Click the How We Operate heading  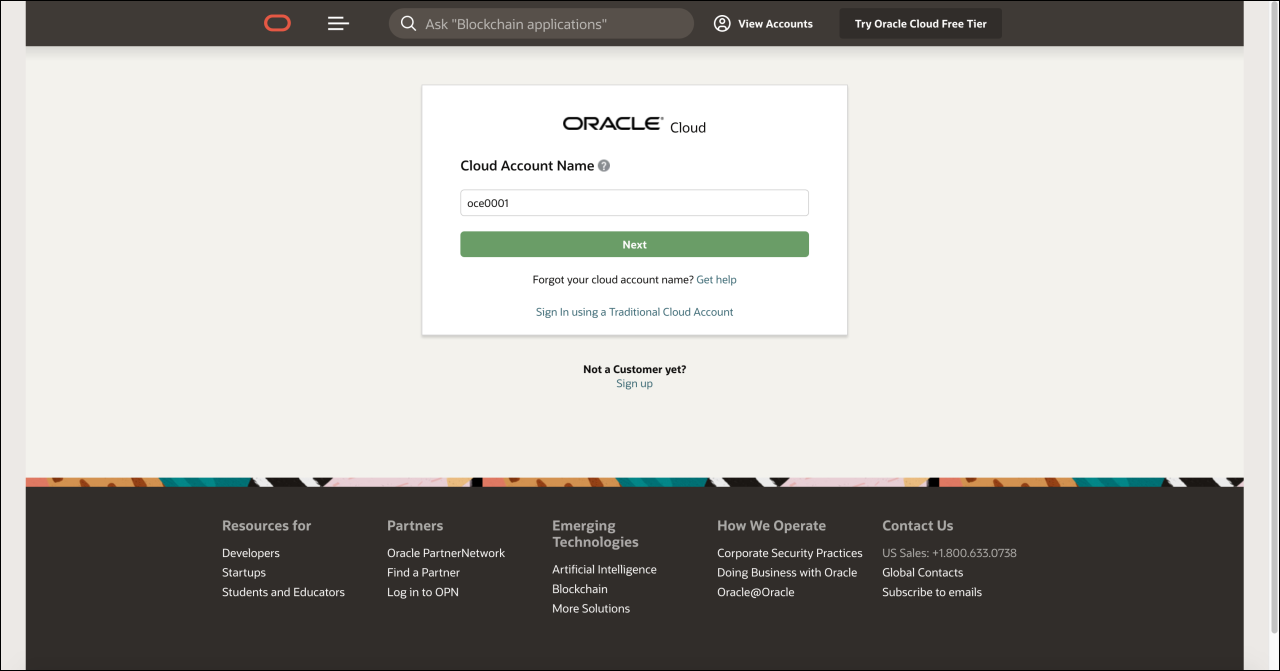pyautogui.click(x=771, y=526)
